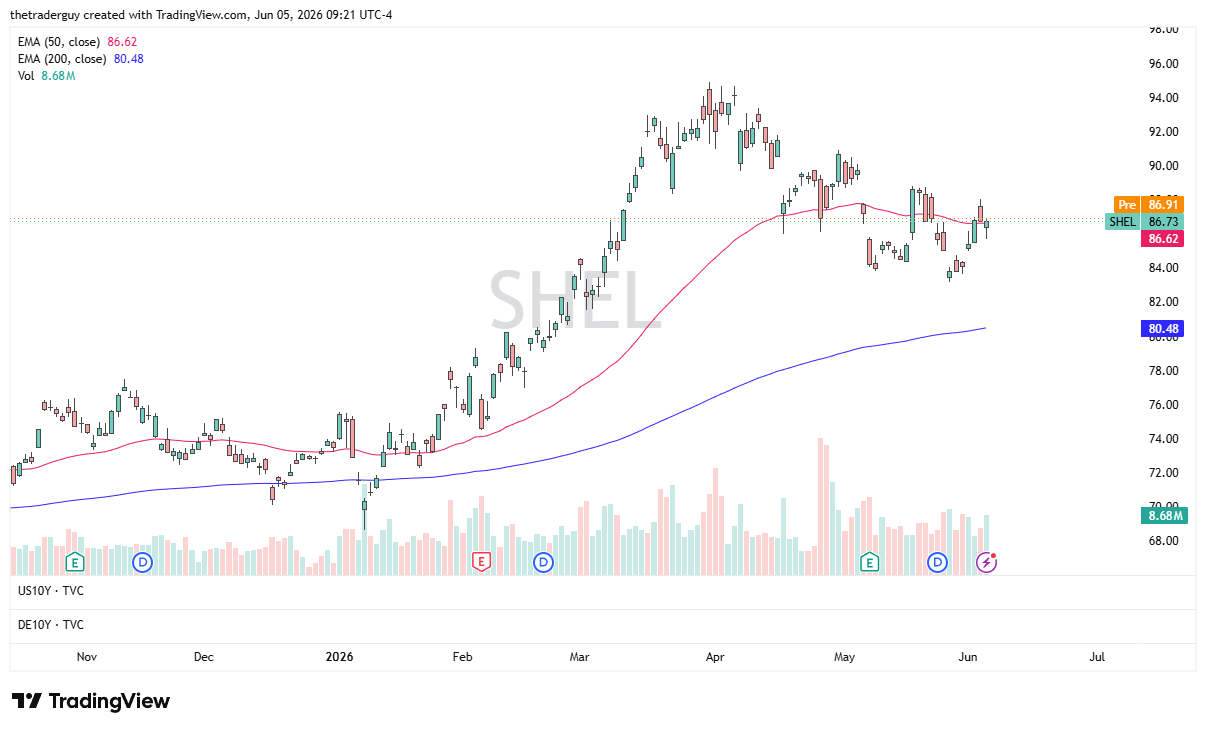Viewport: 1206px width, 731px height.
Task: Click the 76.00 price axis label
Action: 1163,405
